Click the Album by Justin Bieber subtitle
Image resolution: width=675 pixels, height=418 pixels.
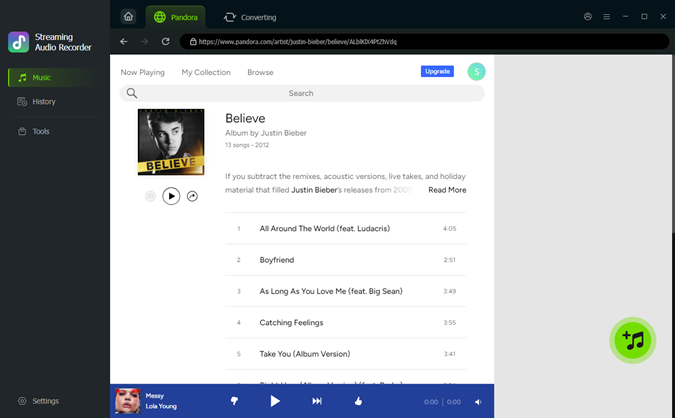click(266, 133)
